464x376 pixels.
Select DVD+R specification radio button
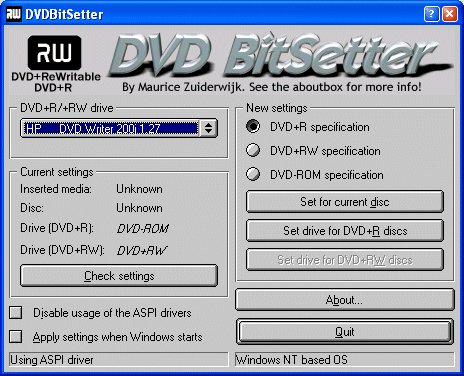(253, 127)
